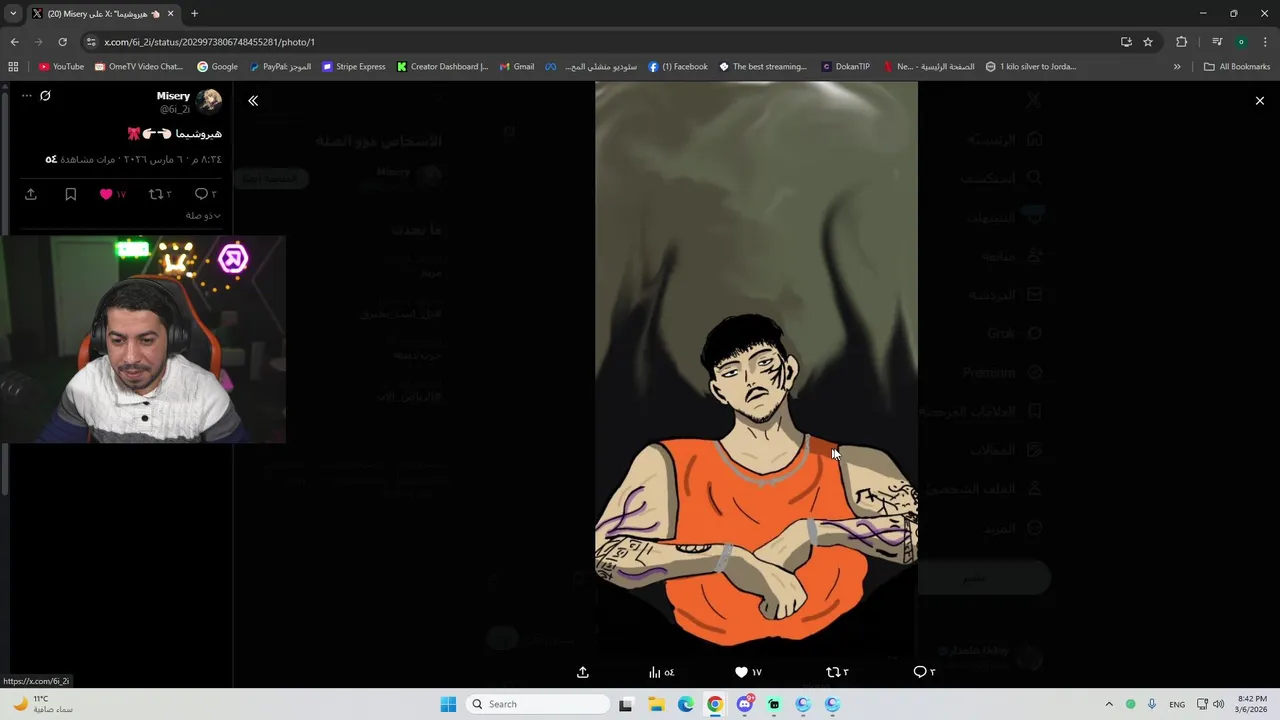1280x720 pixels.
Task: Close the Misery X tab
Action: (170, 14)
